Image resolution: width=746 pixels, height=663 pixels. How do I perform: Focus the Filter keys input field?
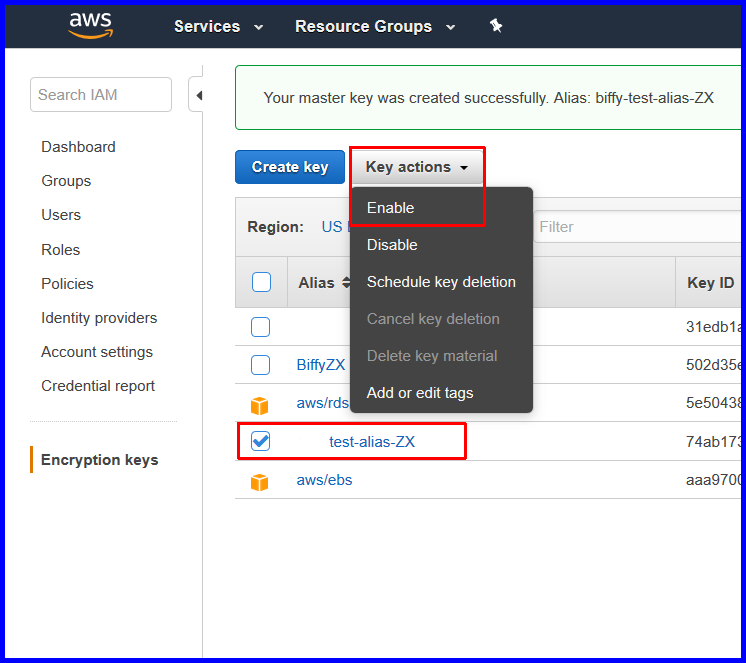click(637, 227)
